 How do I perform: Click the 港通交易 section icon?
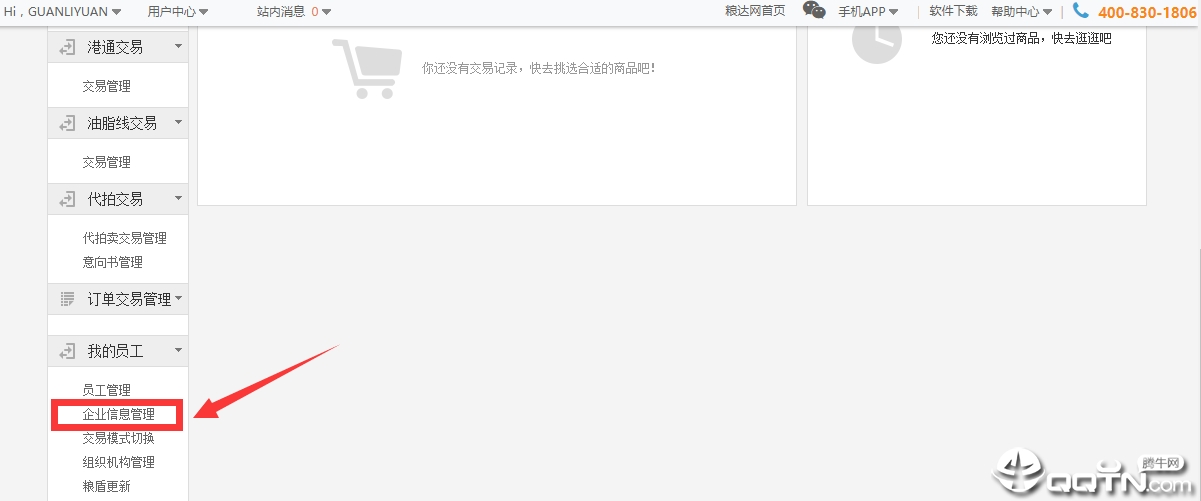click(x=67, y=47)
